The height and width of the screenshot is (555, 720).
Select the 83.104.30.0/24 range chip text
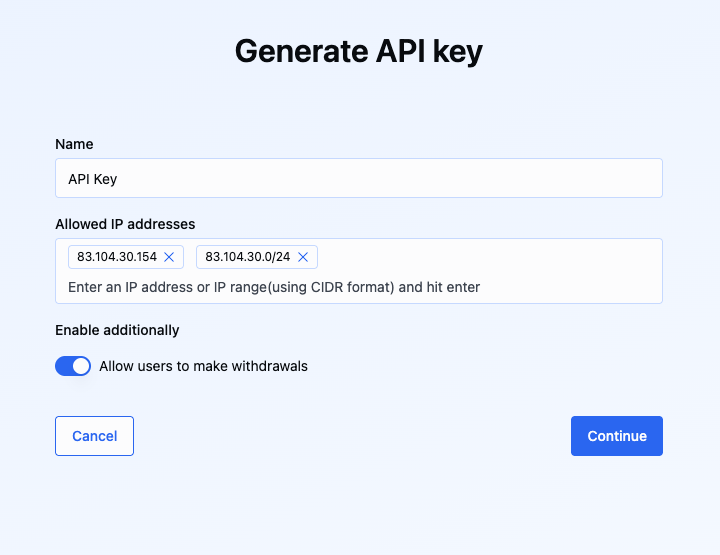tap(247, 257)
